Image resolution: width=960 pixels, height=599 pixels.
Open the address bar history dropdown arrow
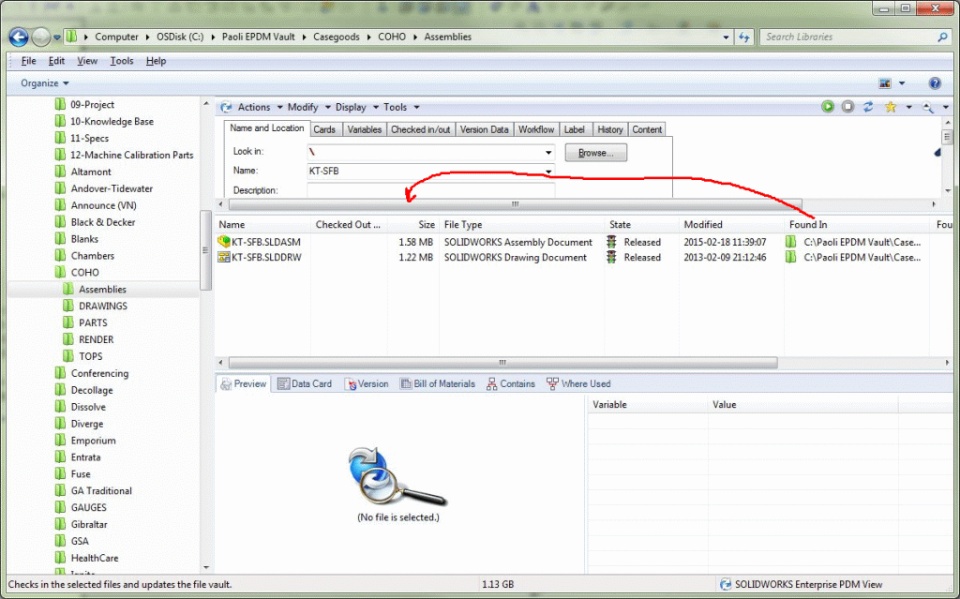tap(726, 37)
